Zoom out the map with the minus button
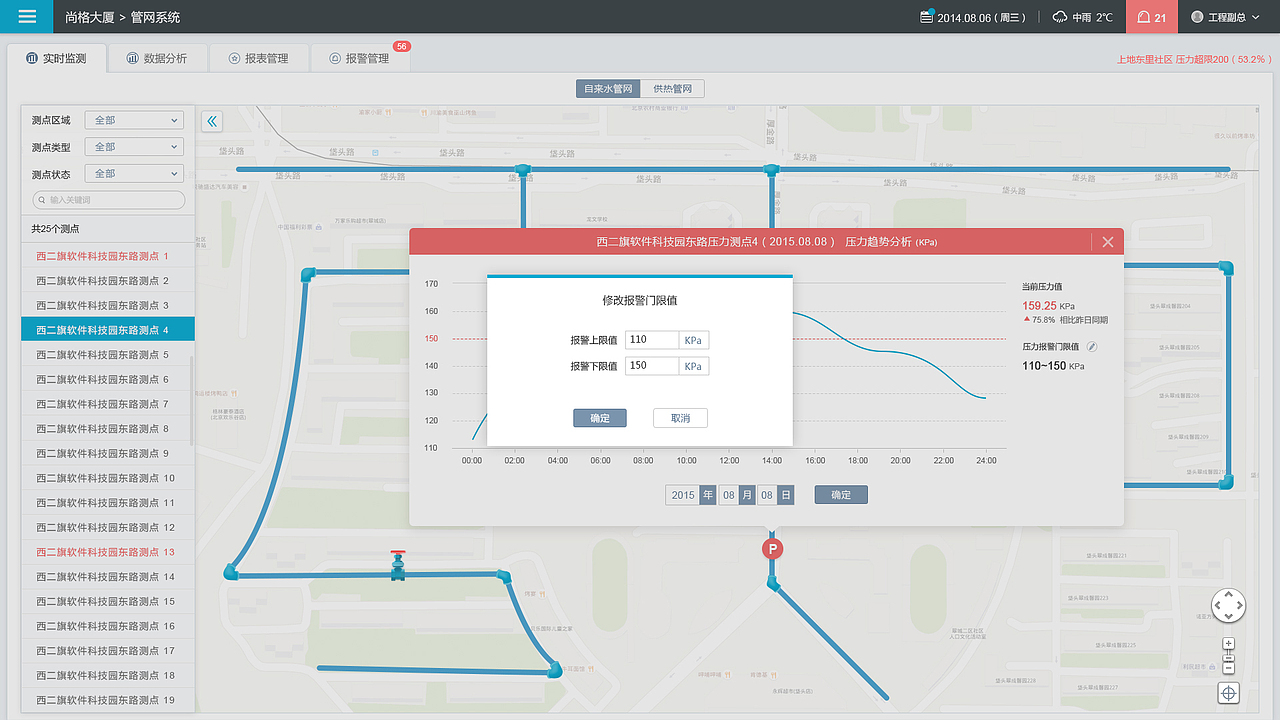The image size is (1280, 720). [1229, 668]
